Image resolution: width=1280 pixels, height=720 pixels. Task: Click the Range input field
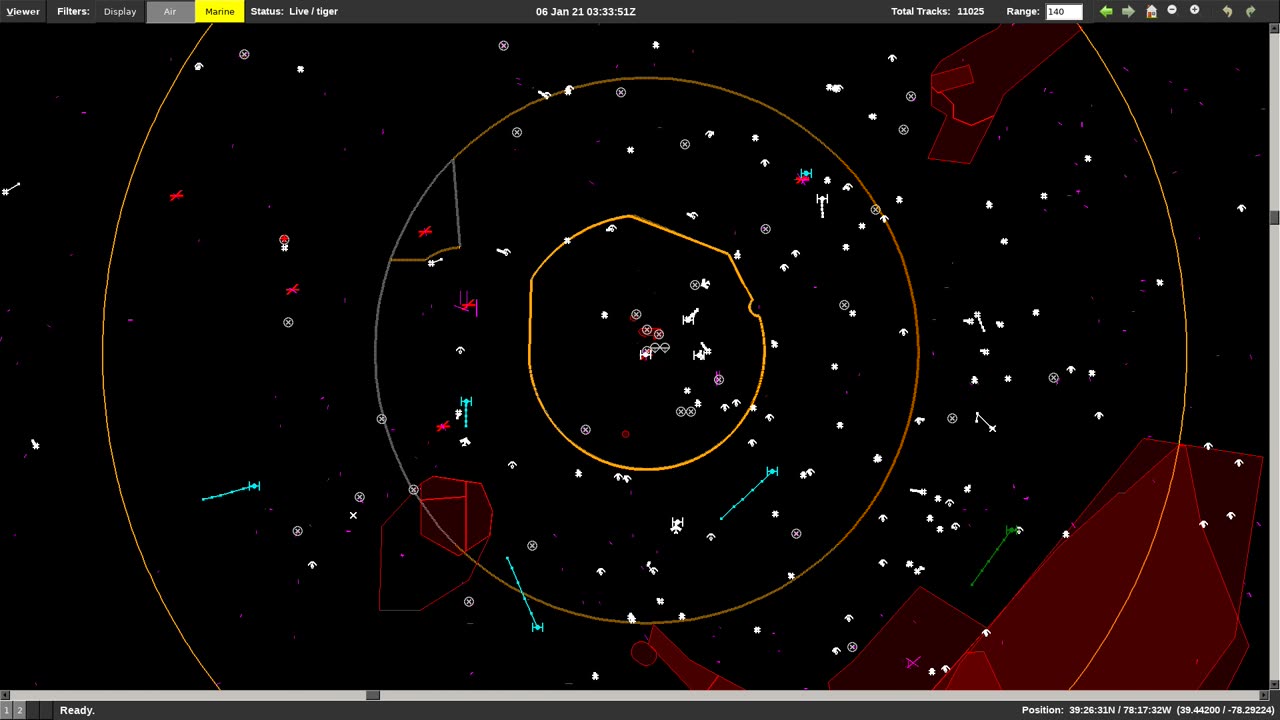pyautogui.click(x=1063, y=11)
